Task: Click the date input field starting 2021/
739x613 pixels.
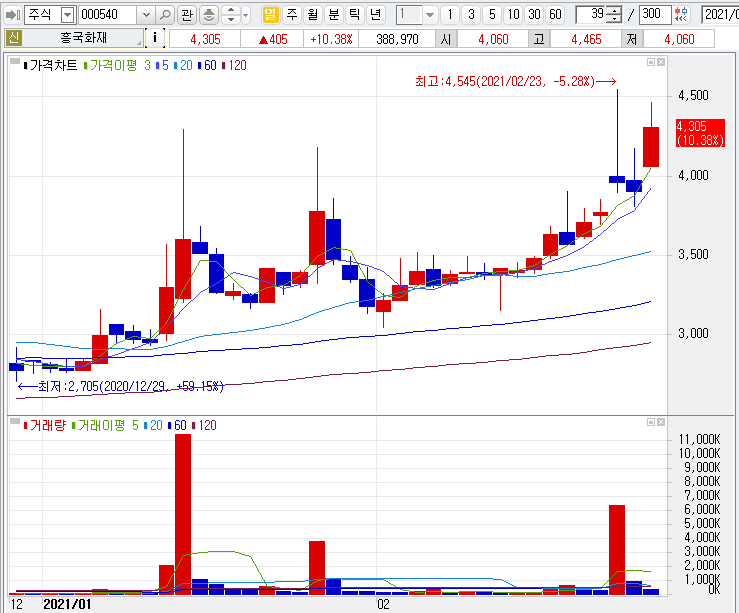Action: (720, 15)
